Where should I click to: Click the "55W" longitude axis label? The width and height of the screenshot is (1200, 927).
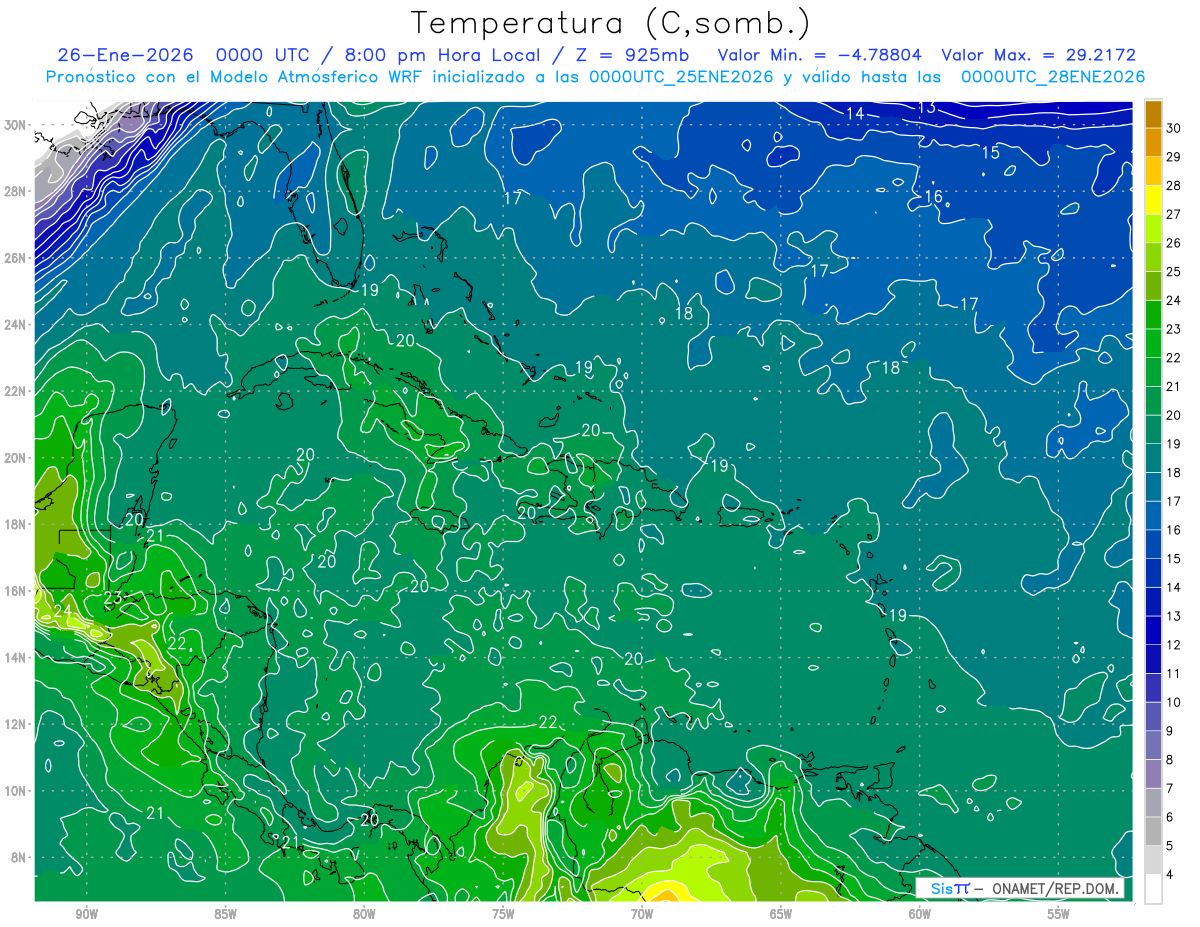click(x=1059, y=914)
